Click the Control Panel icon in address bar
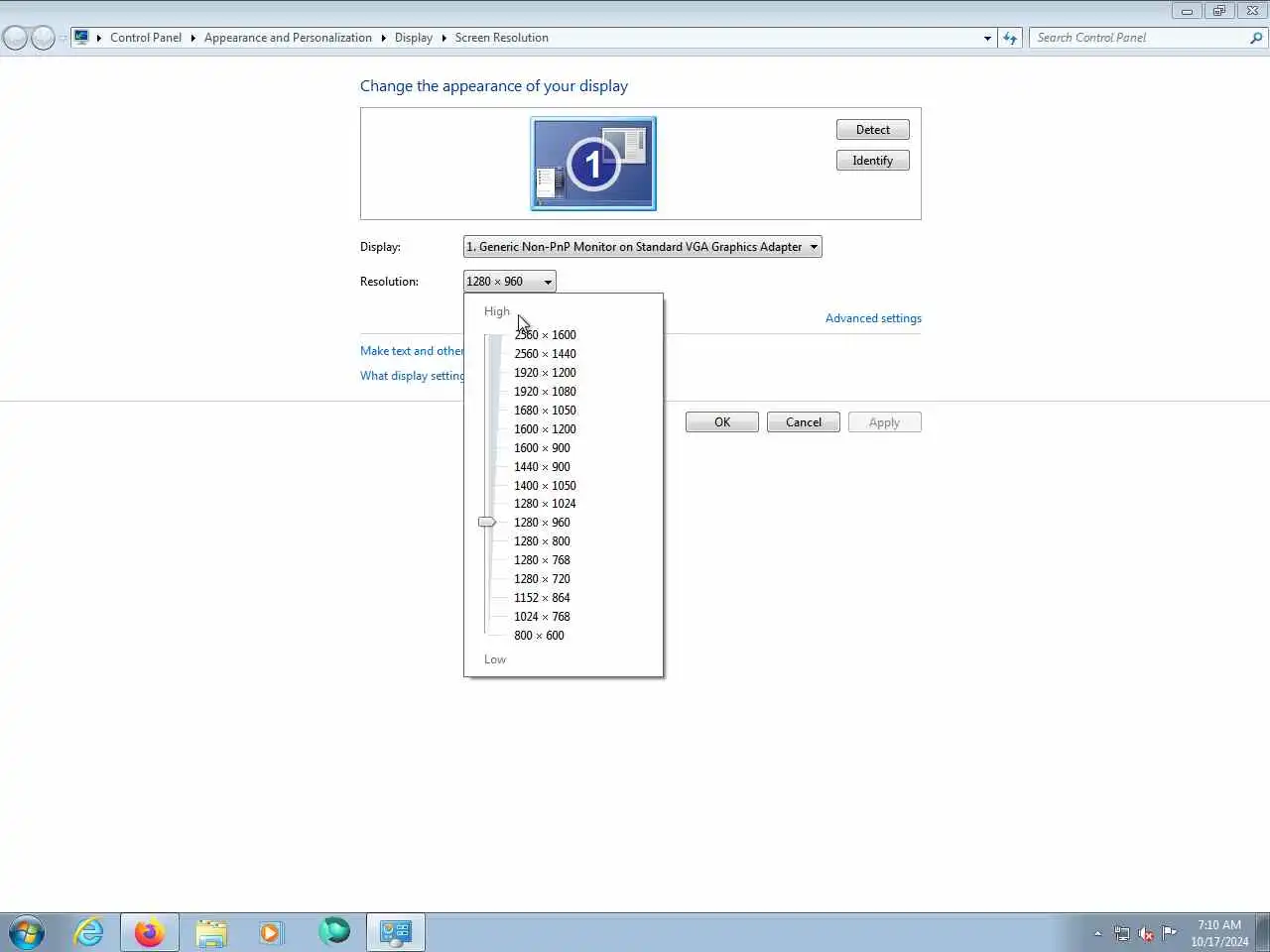 click(81, 38)
